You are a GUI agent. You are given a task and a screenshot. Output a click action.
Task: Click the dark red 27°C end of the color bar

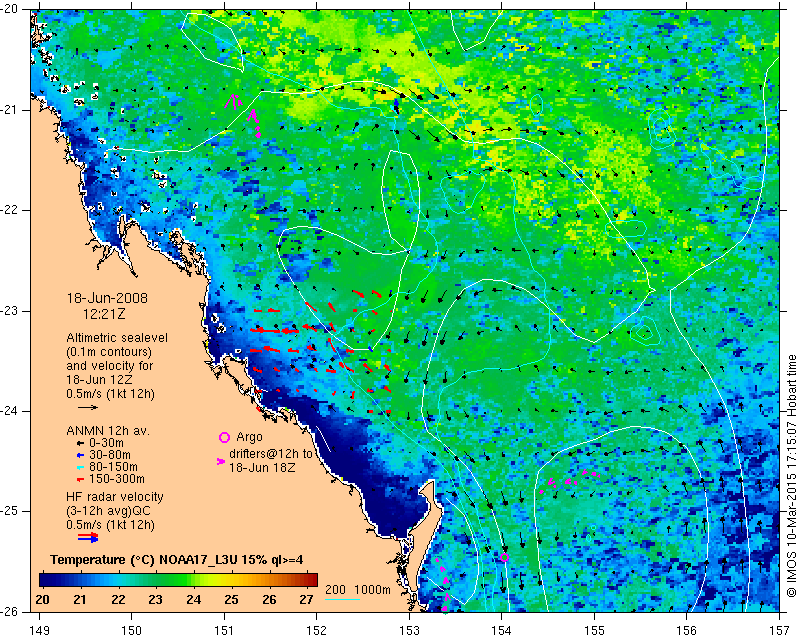click(311, 579)
